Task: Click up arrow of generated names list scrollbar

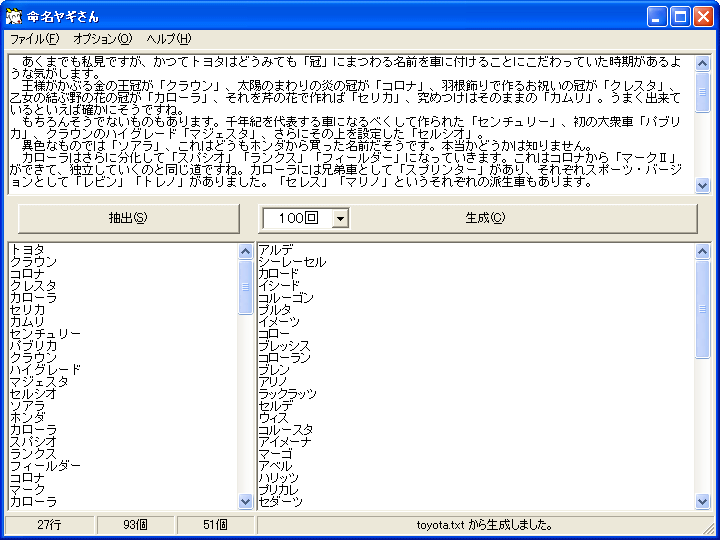Action: (703, 251)
